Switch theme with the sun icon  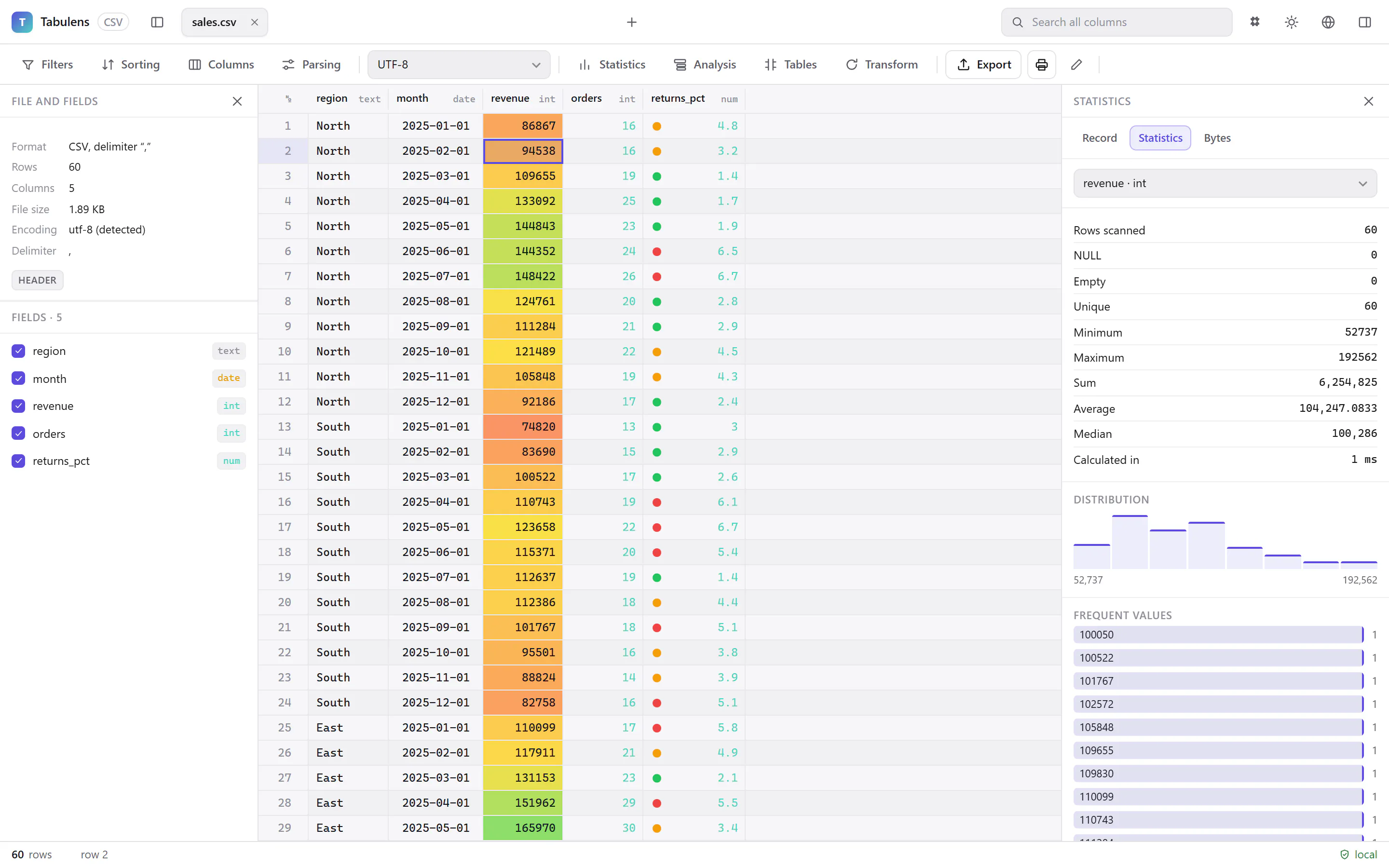point(1292,22)
